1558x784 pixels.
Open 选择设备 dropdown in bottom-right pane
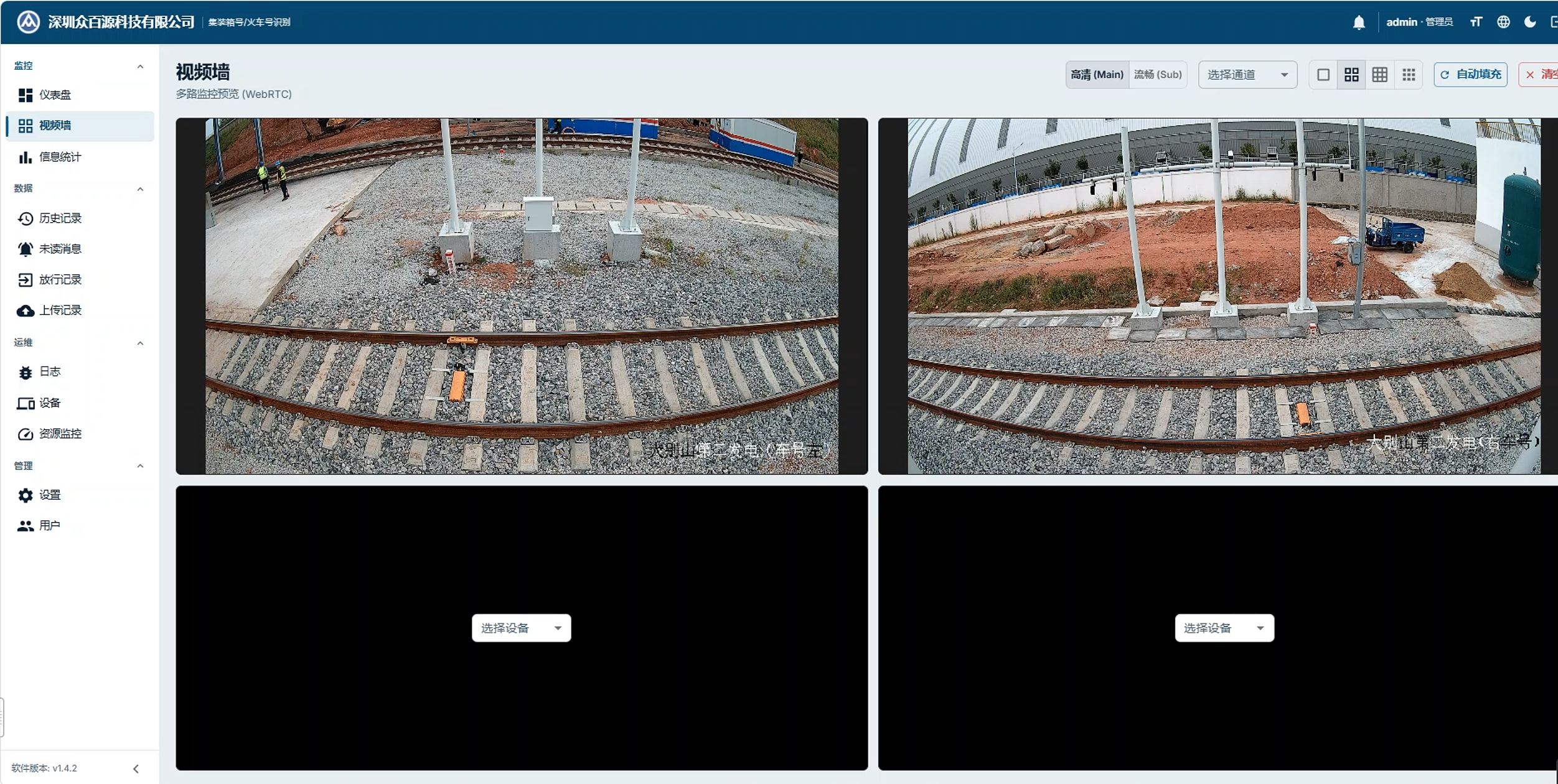click(1224, 628)
